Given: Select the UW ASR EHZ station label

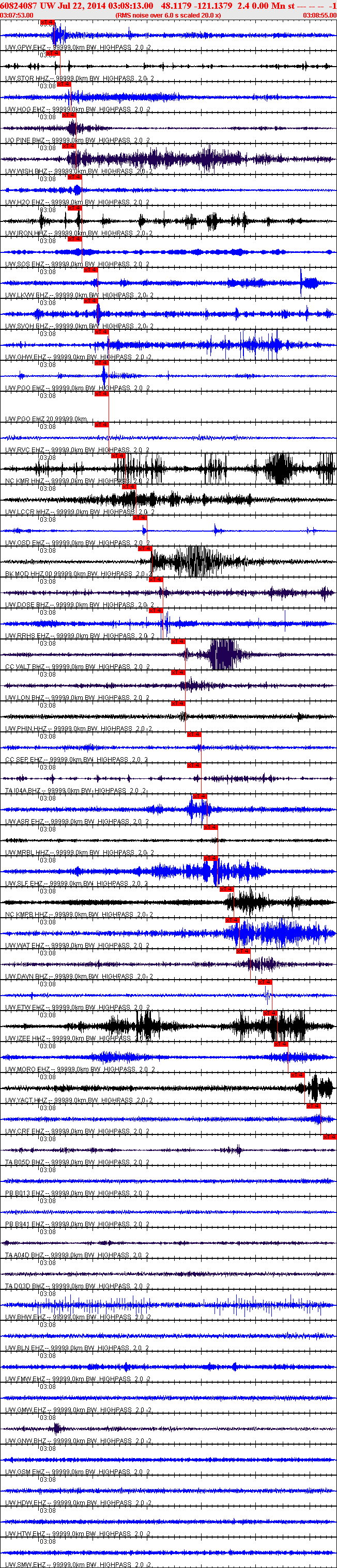Looking at the screenshot, I should 77,822.
